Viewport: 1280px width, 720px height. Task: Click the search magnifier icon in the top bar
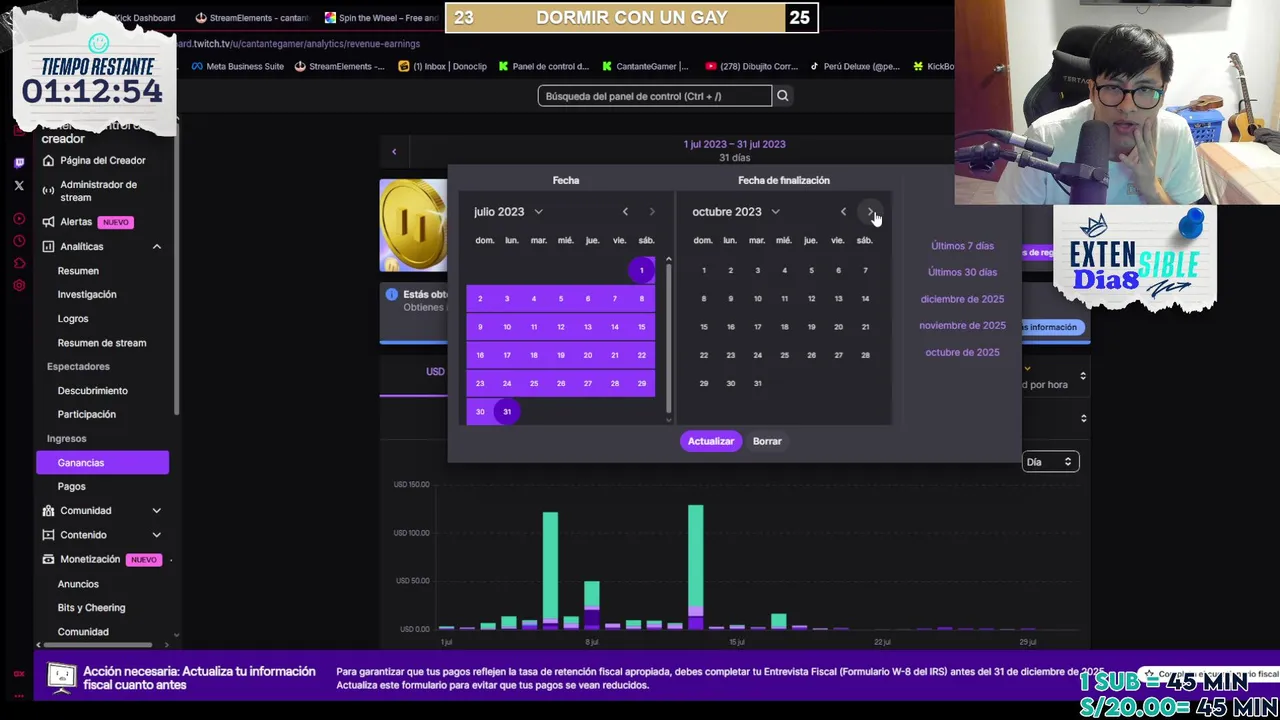pos(783,96)
